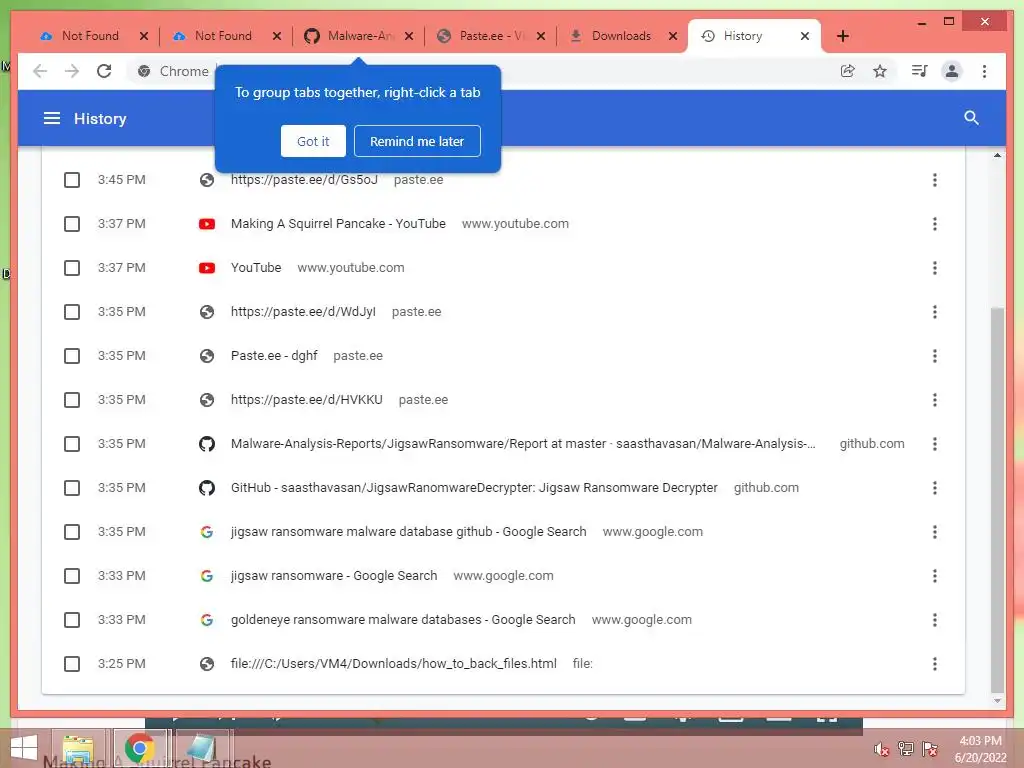
Task: Check the box for paste.ee/d/WdJyI entry
Action: (72, 312)
